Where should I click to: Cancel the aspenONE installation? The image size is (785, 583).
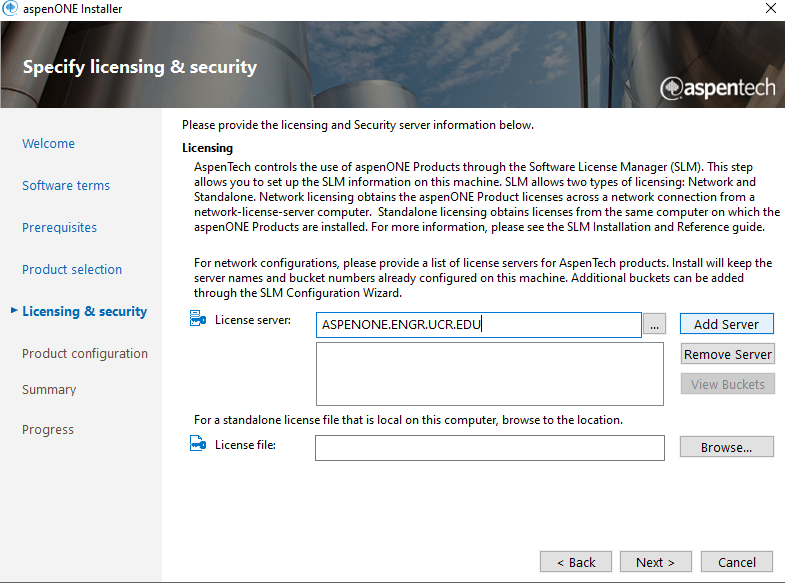click(737, 562)
